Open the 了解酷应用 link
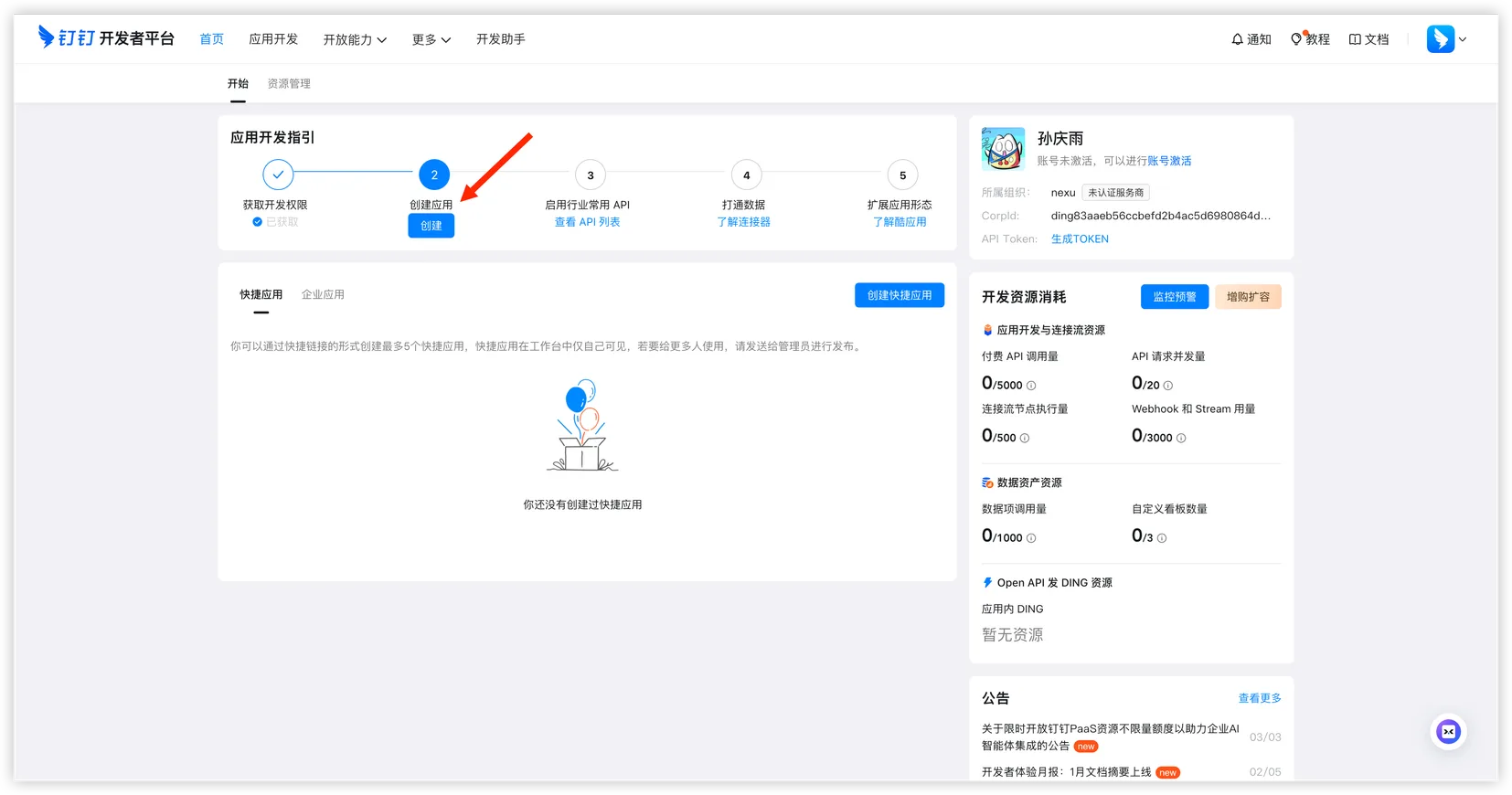Viewport: 1512px width, 795px height. click(900, 222)
